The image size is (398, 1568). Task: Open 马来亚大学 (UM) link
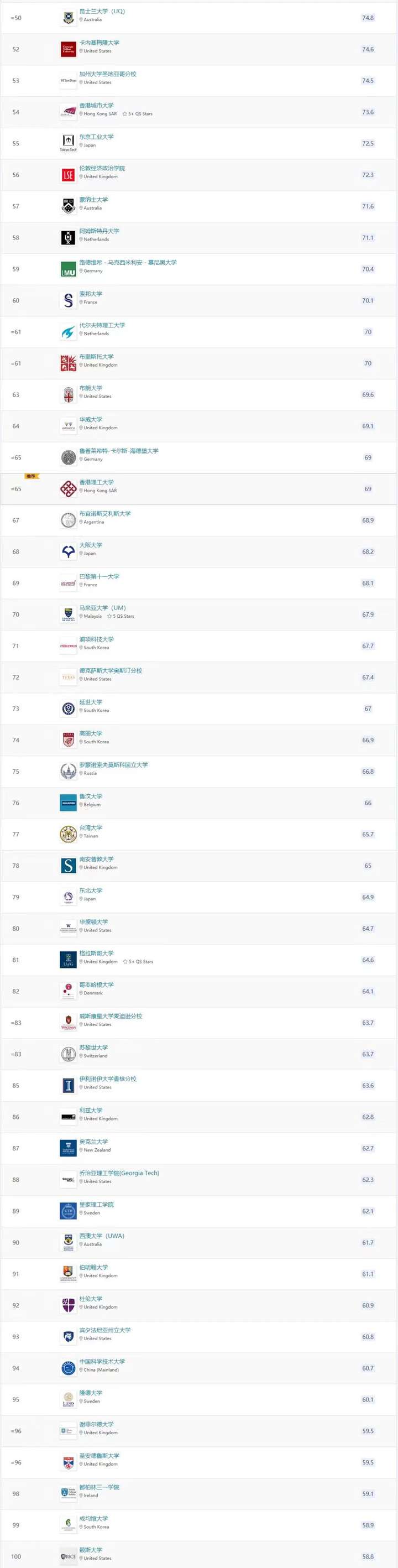102,607
